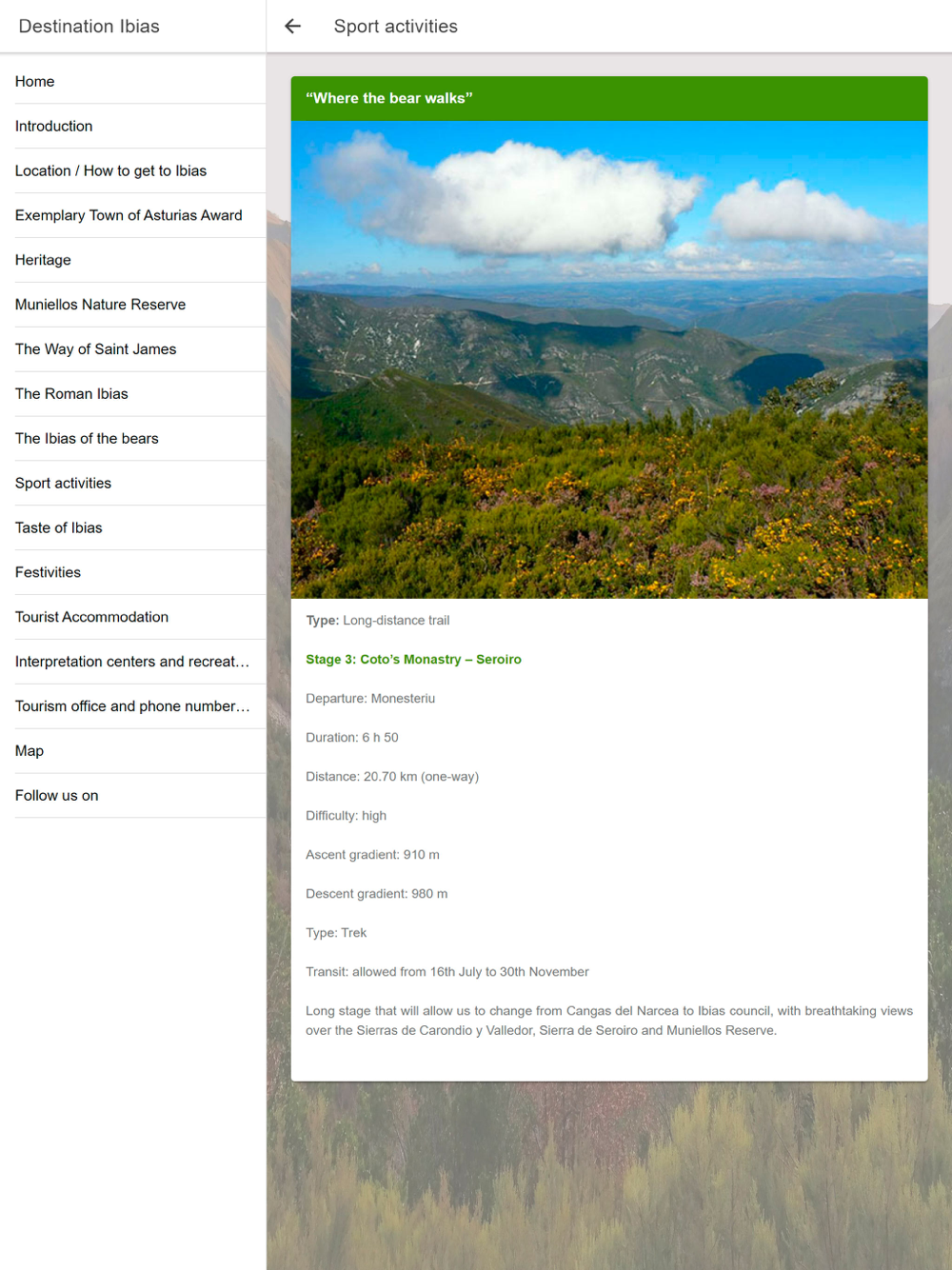The image size is (952, 1270).
Task: Show the Map page
Action: click(x=133, y=753)
